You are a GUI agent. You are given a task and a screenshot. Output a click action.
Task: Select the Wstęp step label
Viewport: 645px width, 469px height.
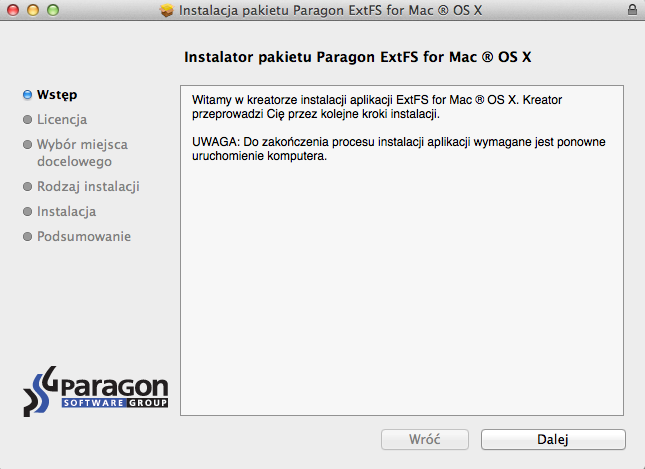57,95
